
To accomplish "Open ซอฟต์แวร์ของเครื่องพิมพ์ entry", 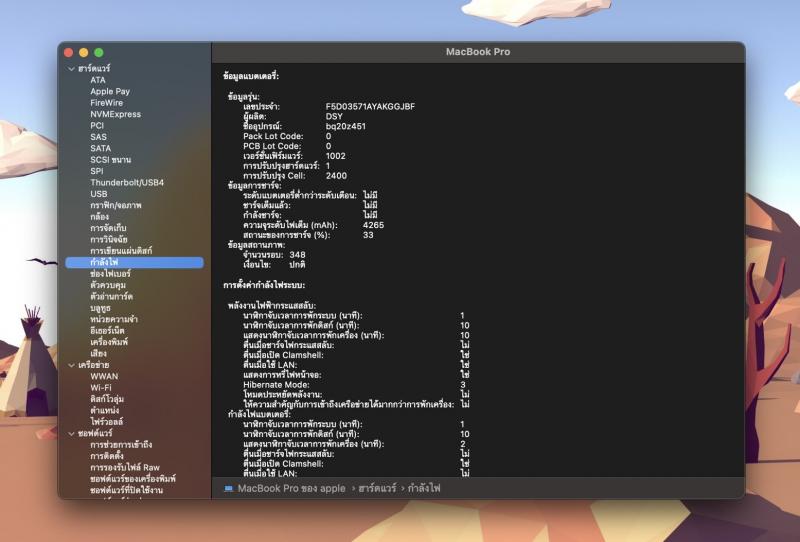I will 133,479.
